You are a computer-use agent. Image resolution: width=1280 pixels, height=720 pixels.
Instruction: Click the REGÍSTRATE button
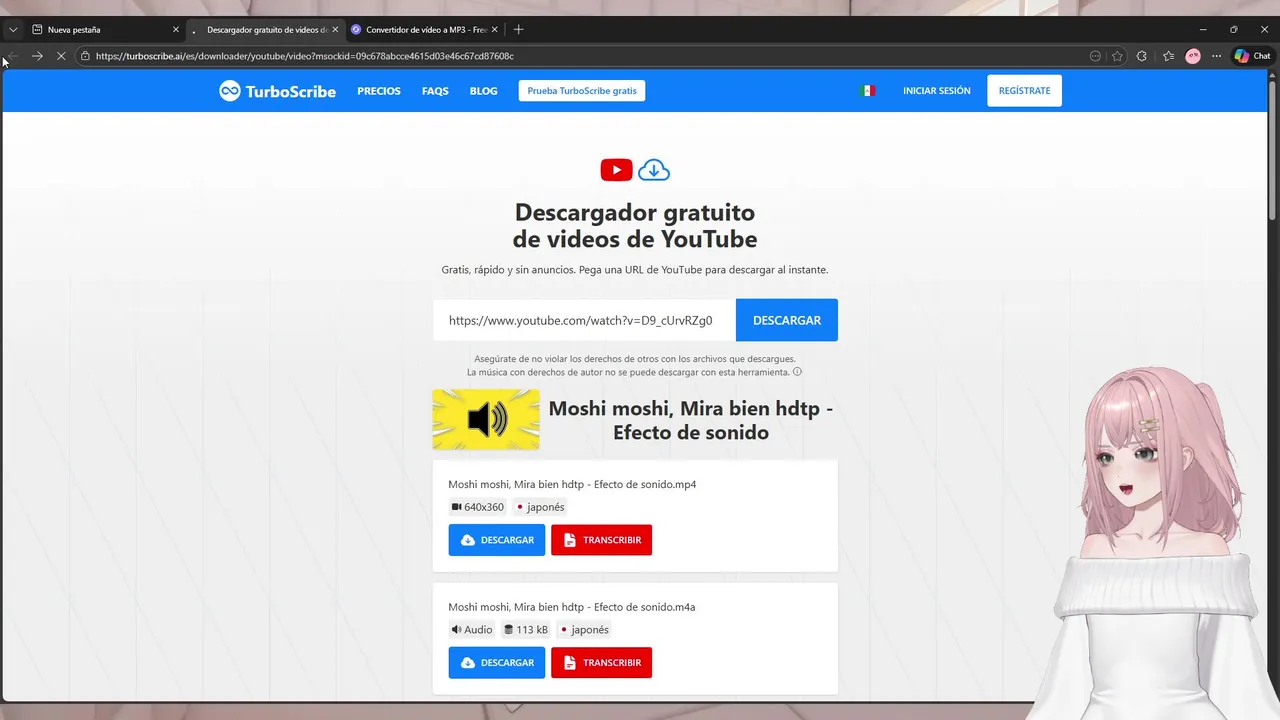tap(1024, 91)
